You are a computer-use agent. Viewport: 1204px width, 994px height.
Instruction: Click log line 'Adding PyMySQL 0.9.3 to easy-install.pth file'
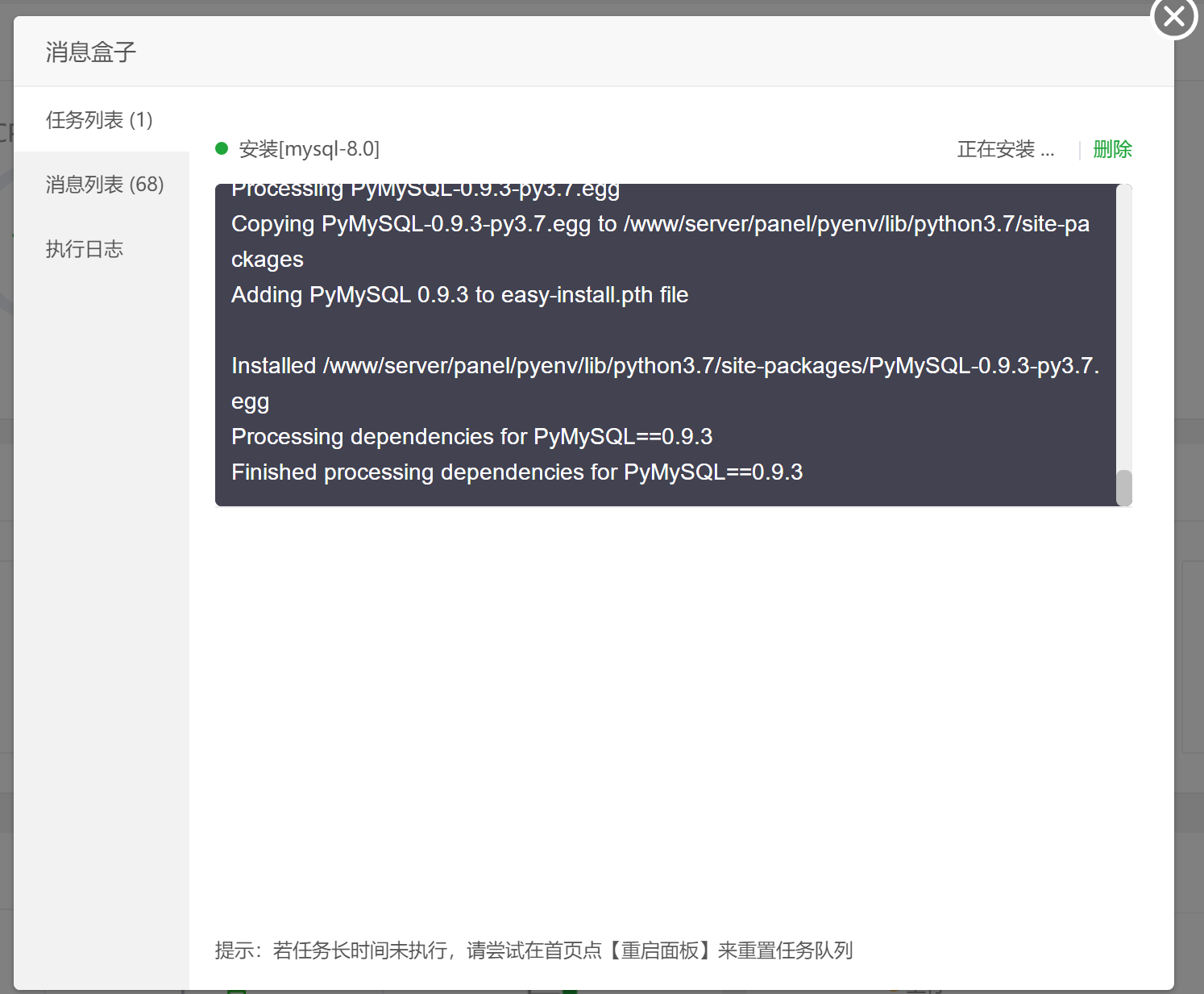tap(459, 295)
